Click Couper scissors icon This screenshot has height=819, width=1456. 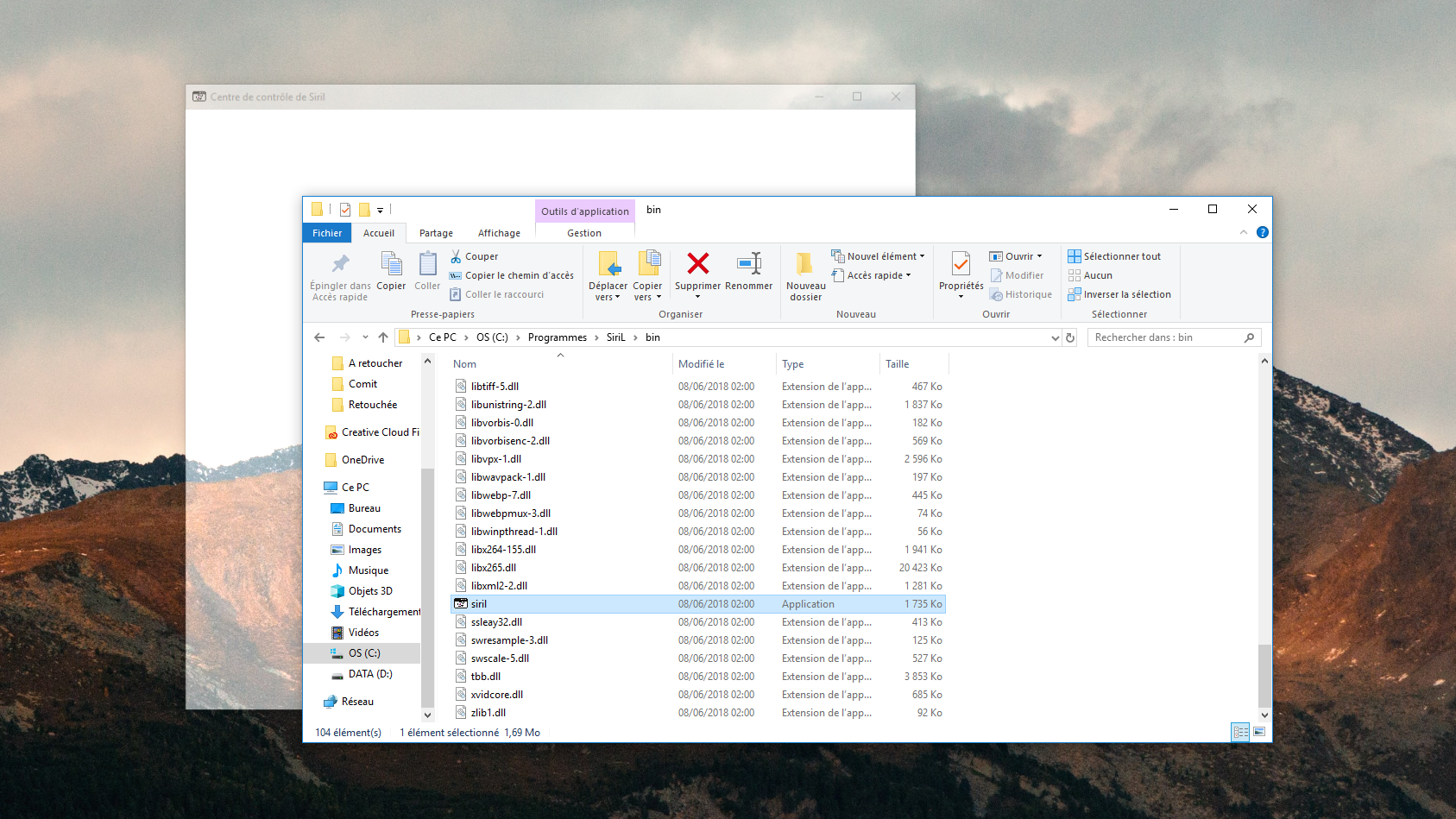pyautogui.click(x=456, y=256)
